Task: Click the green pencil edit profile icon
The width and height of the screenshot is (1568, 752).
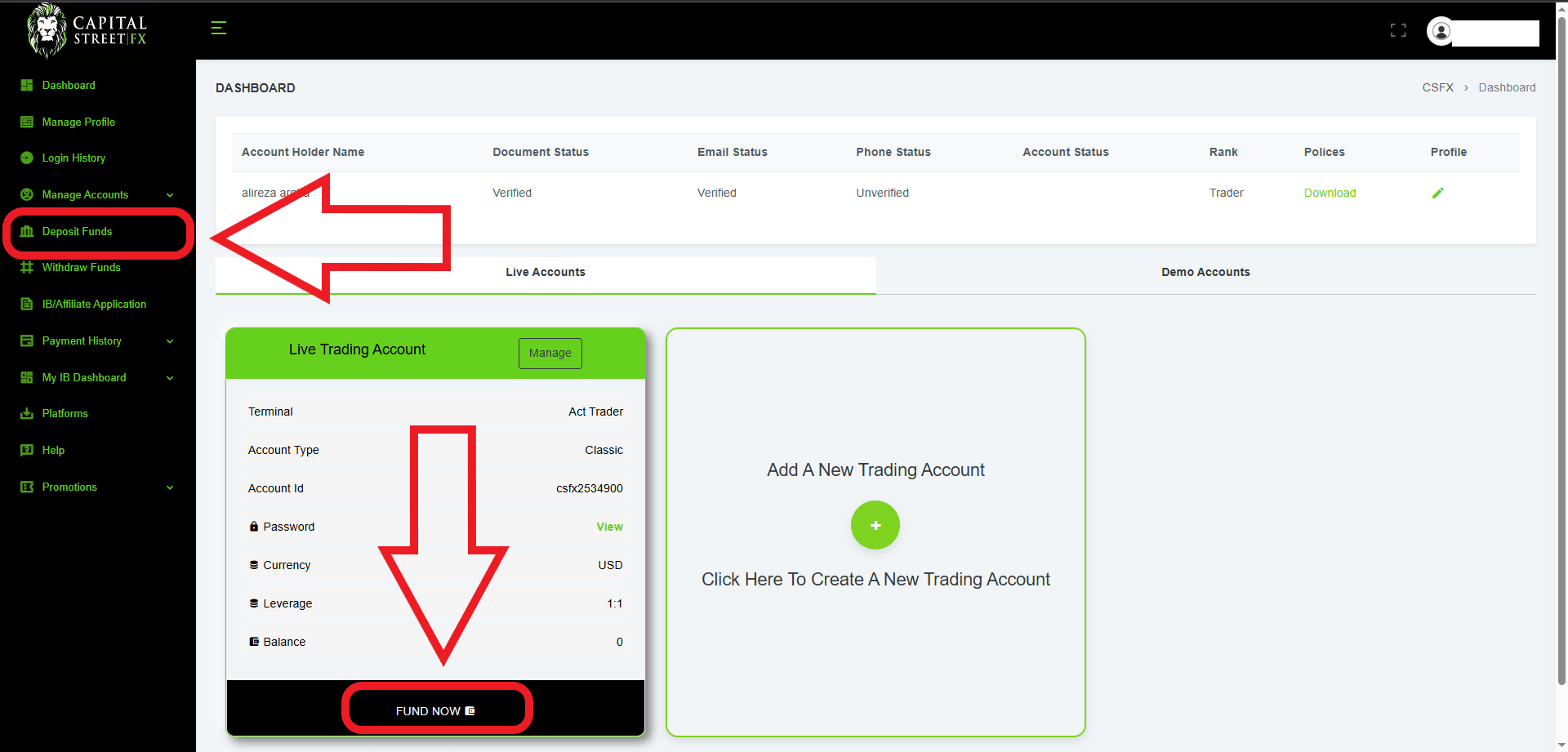Action: (x=1438, y=193)
